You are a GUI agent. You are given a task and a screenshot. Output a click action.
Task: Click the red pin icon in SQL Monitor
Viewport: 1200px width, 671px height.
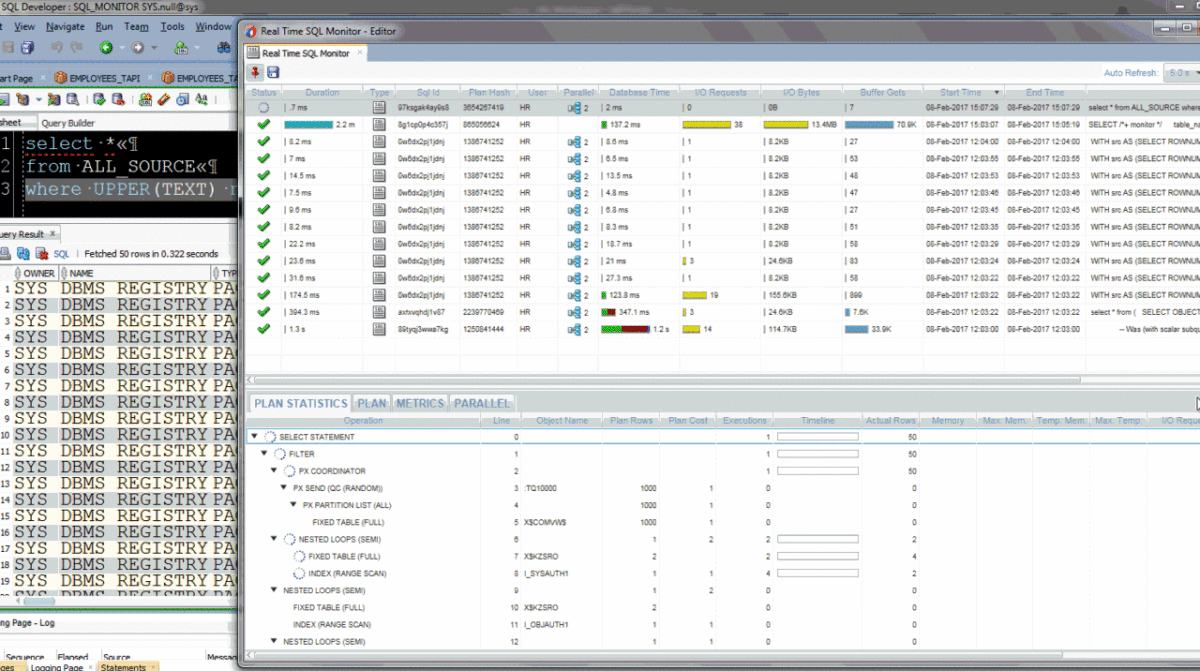pos(256,72)
